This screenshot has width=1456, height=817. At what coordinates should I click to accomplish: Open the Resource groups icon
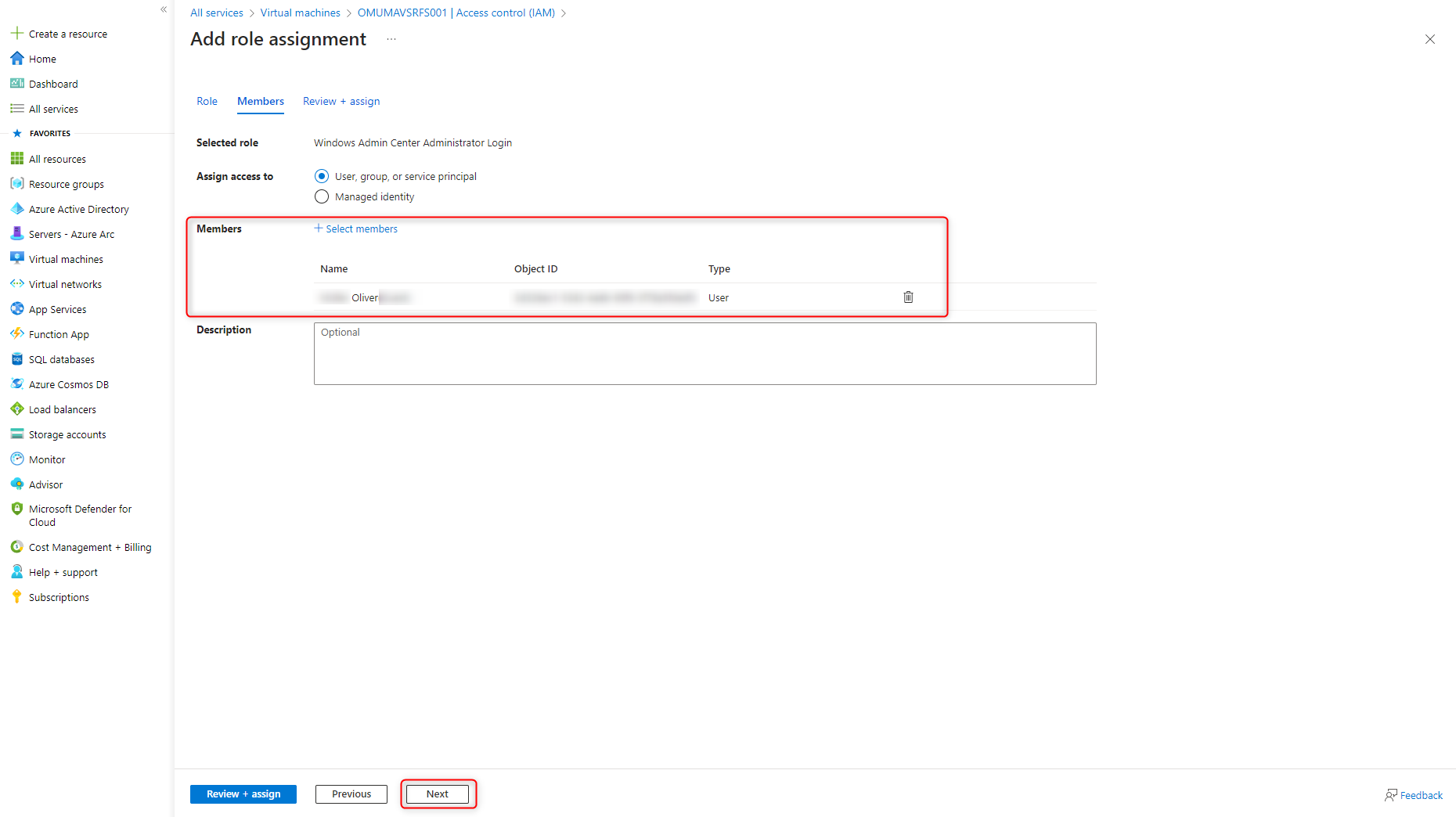(x=16, y=183)
